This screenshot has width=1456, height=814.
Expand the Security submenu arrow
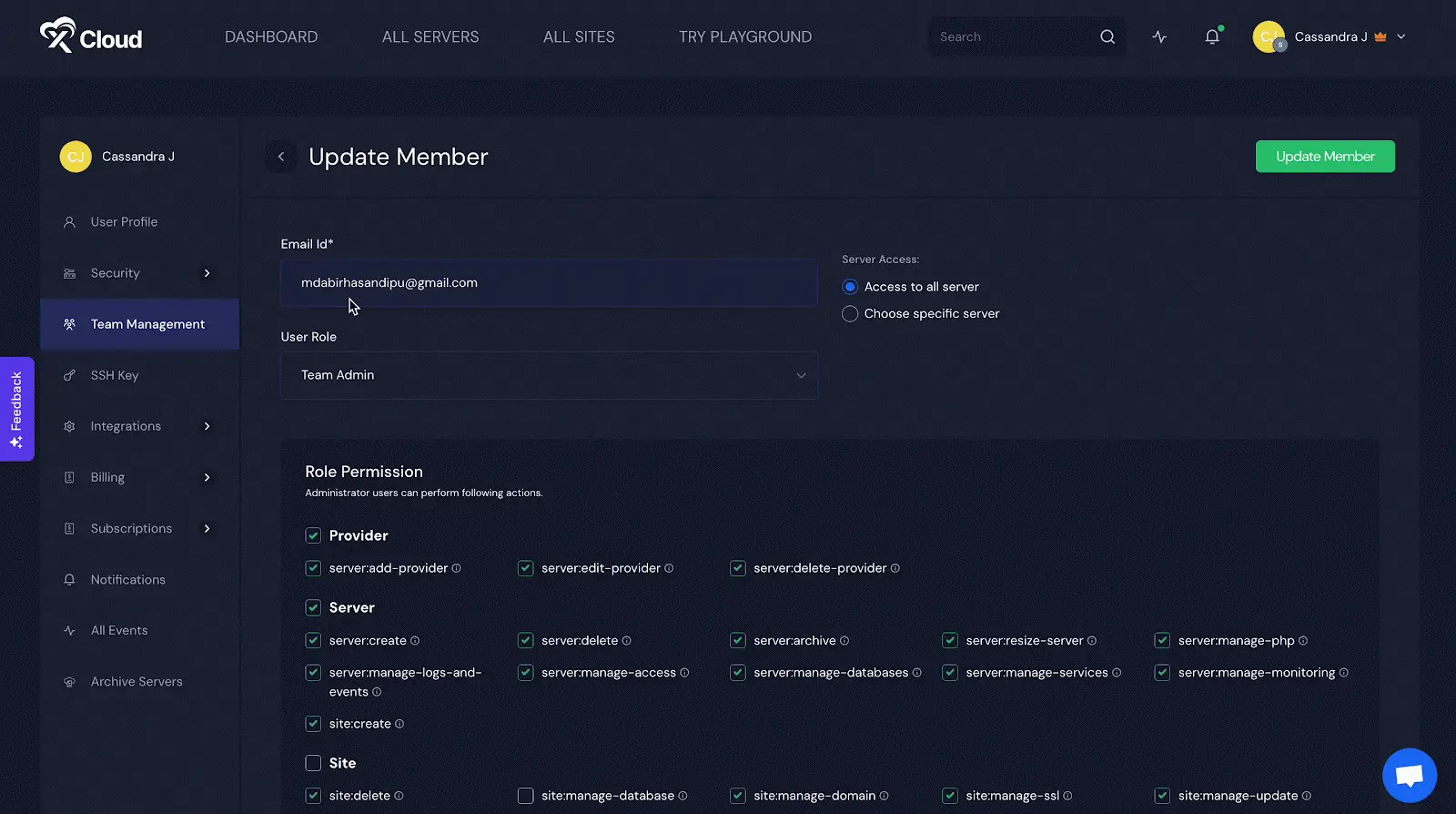207,273
